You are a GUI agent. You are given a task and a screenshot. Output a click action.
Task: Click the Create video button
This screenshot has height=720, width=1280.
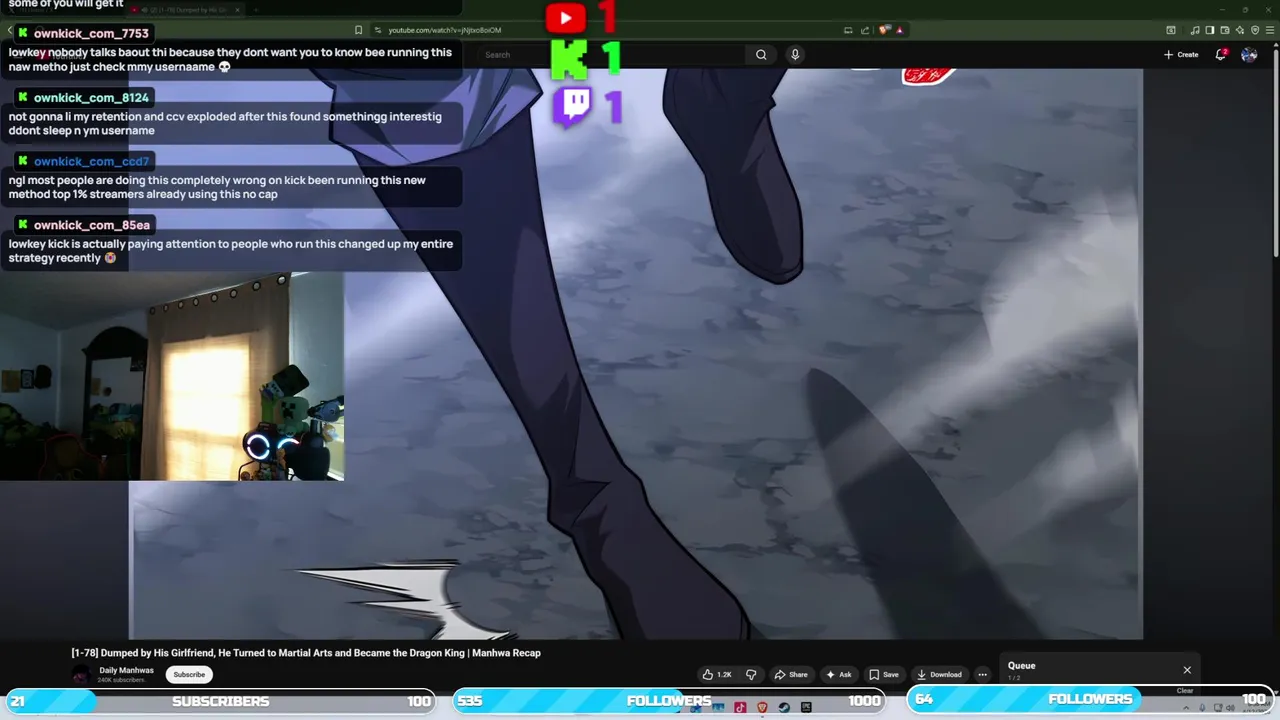(x=1181, y=55)
